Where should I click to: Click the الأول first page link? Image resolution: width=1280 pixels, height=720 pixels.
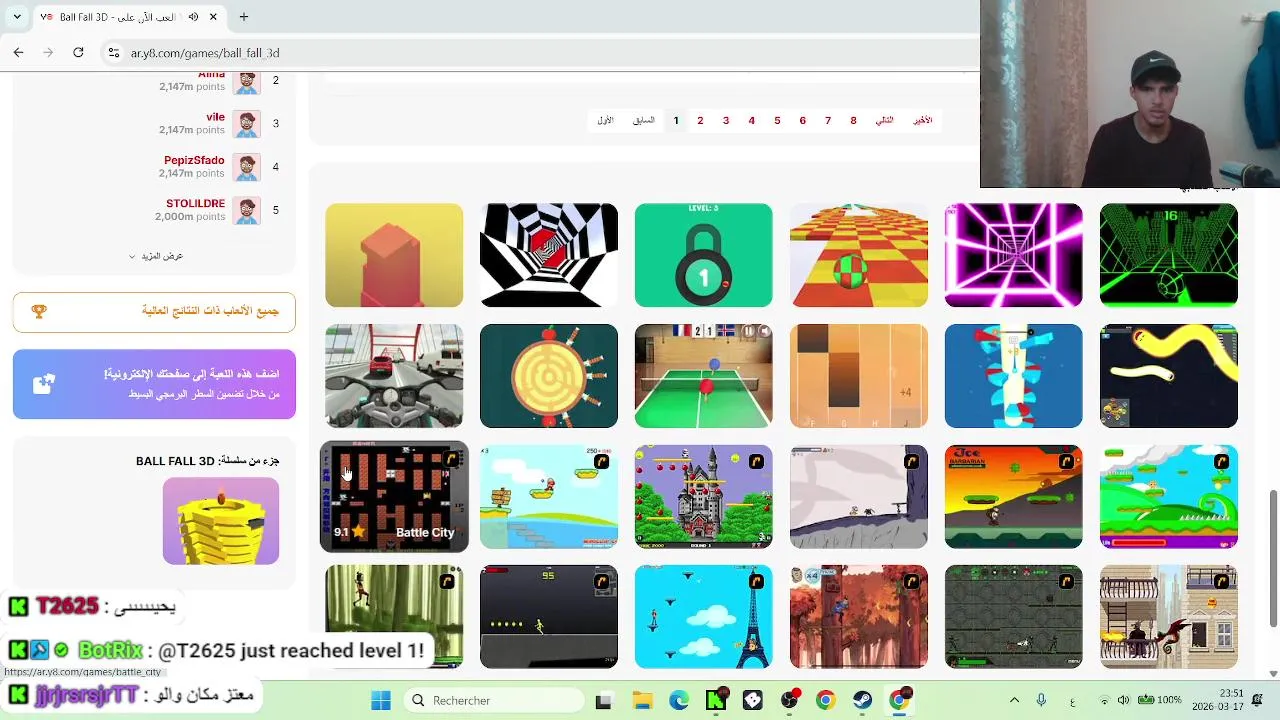605,120
